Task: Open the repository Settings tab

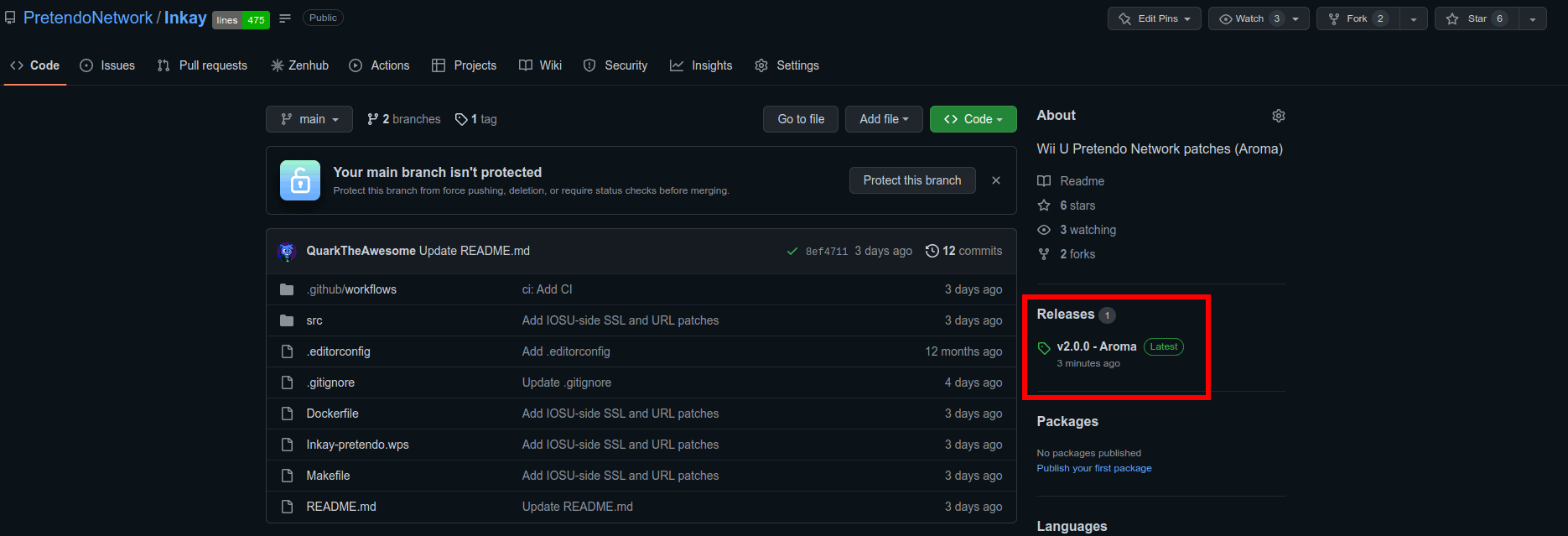Action: click(787, 65)
